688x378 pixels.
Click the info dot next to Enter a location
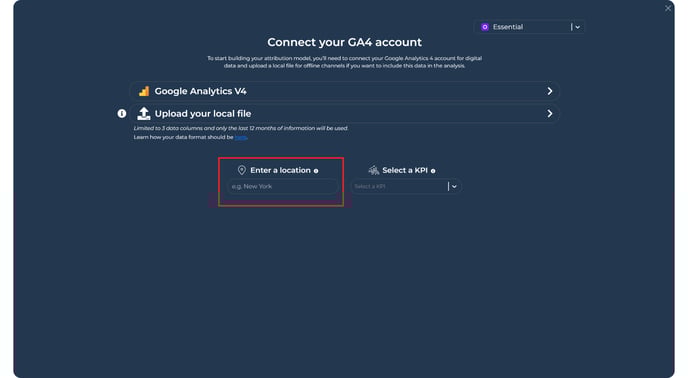coord(316,171)
